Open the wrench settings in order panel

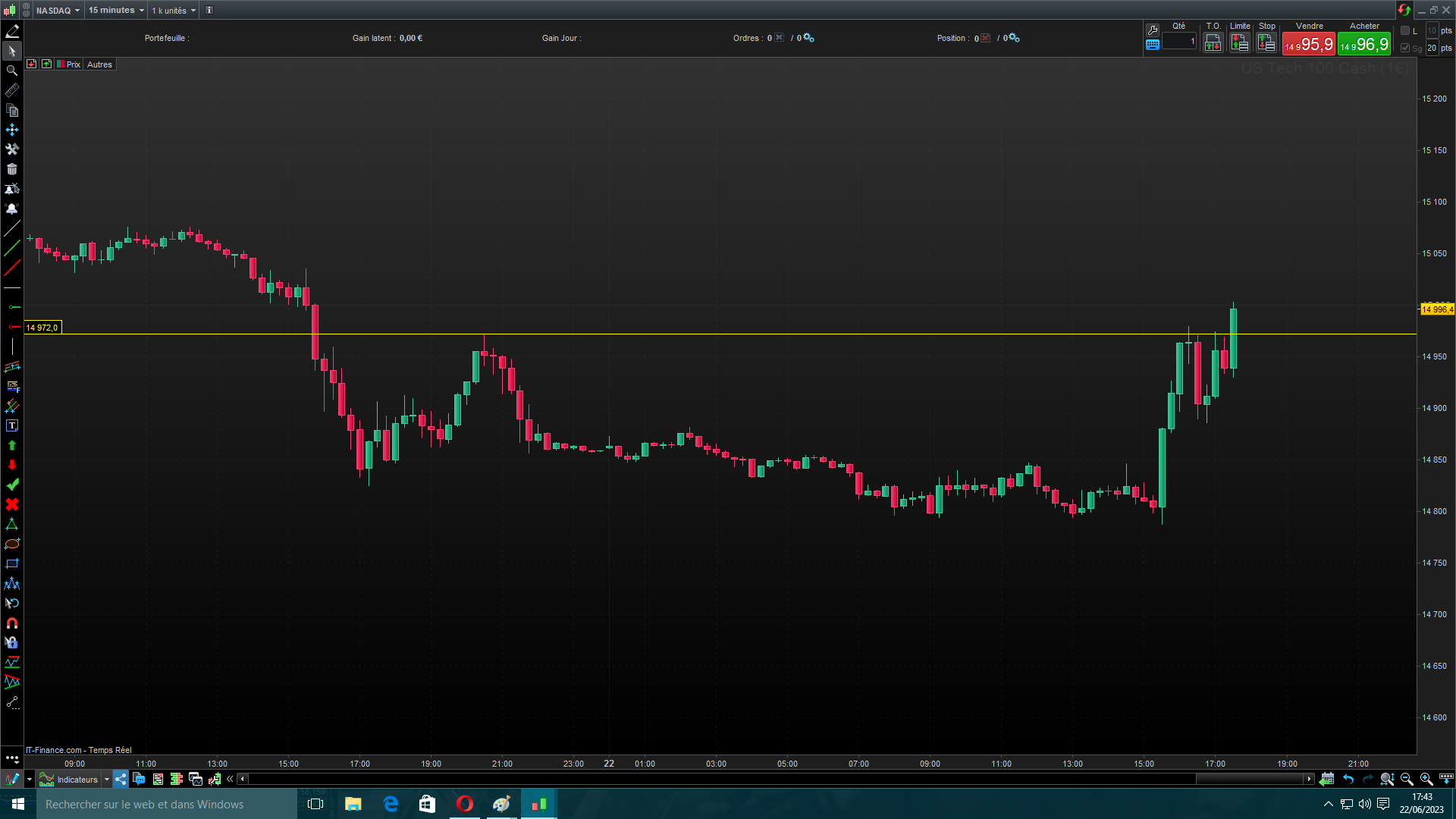point(1152,30)
